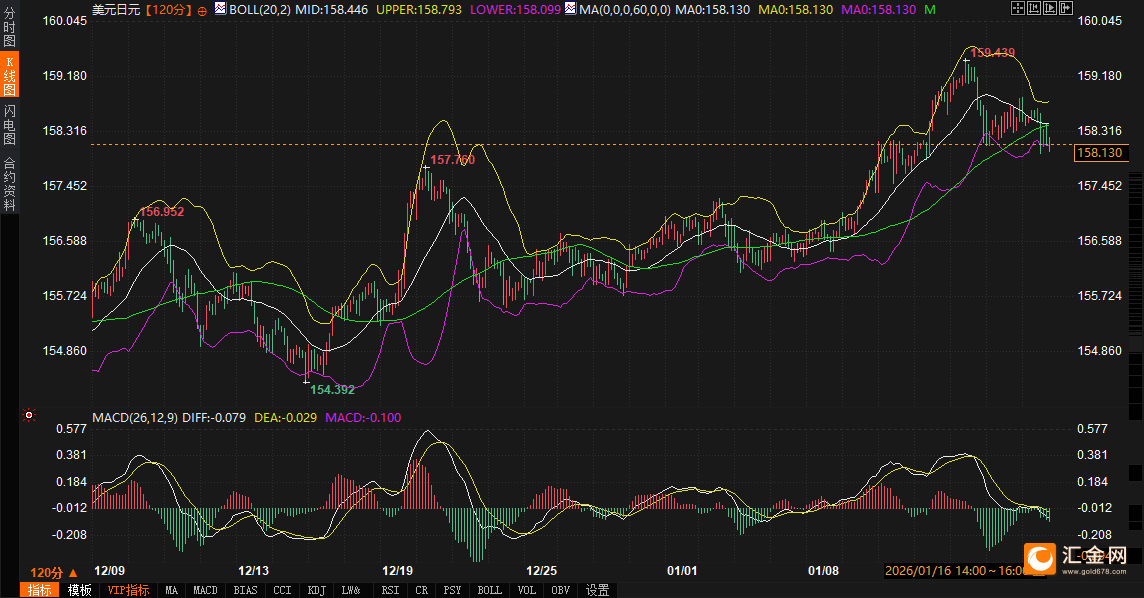
Task: Toggle the MACD indicator at the bottom bar
Action: coord(205,590)
